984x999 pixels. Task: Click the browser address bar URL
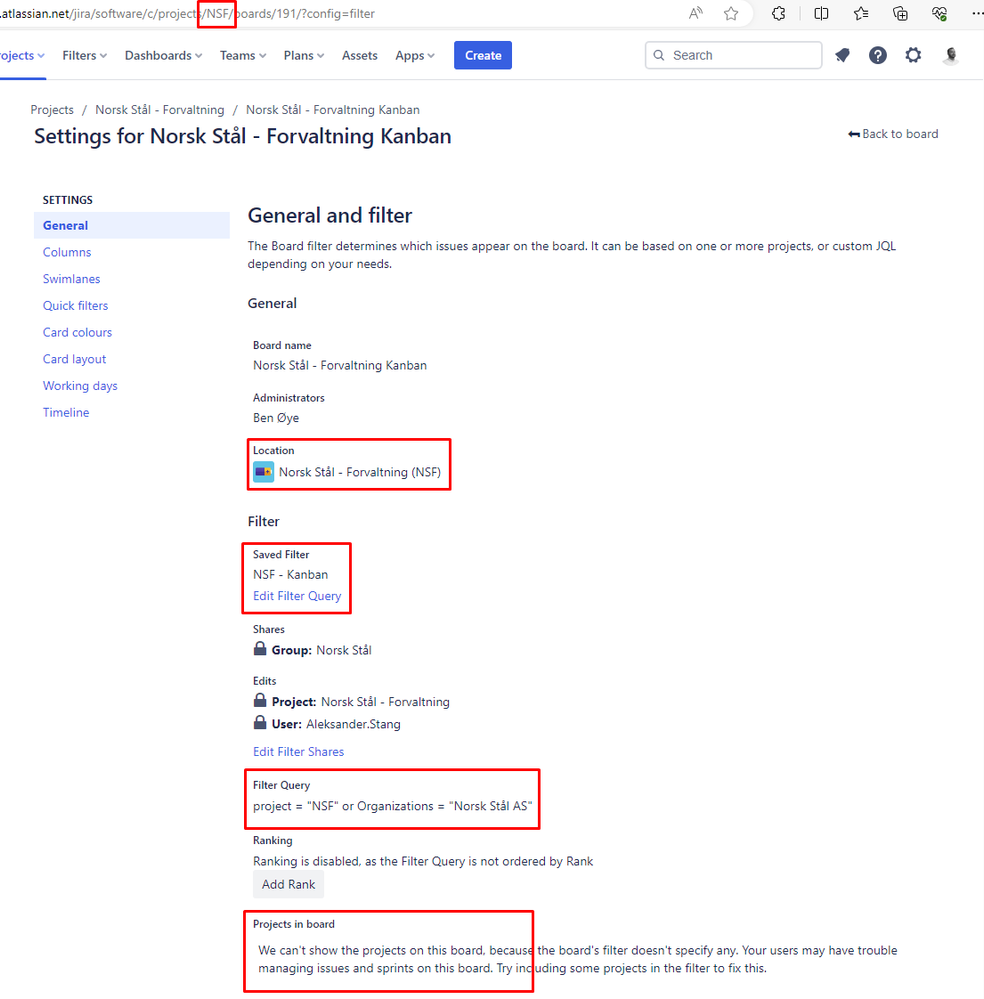tap(187, 13)
